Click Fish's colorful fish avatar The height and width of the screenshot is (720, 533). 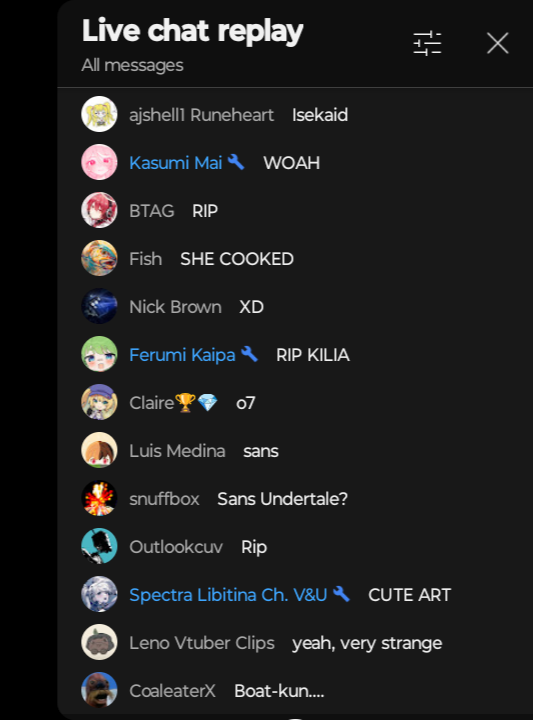pos(99,258)
